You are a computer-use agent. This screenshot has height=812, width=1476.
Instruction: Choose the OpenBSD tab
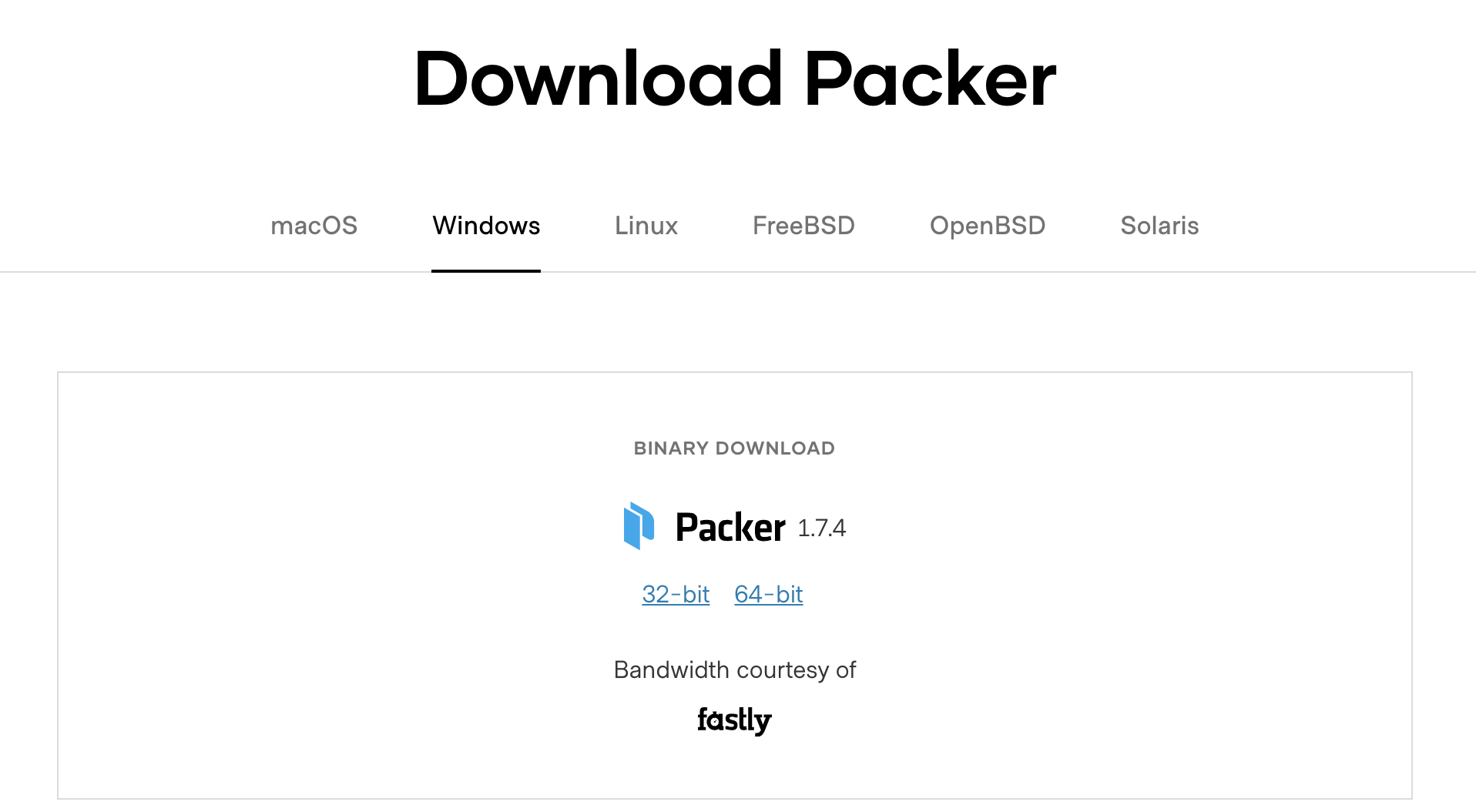[x=988, y=226]
